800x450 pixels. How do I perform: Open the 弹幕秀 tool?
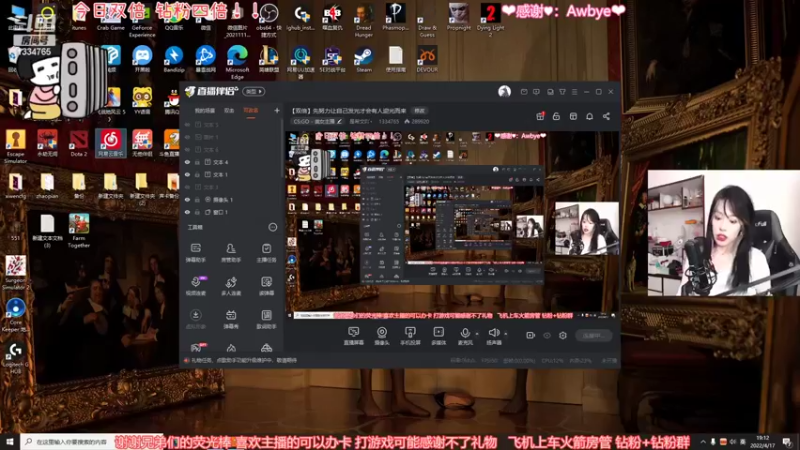231,319
